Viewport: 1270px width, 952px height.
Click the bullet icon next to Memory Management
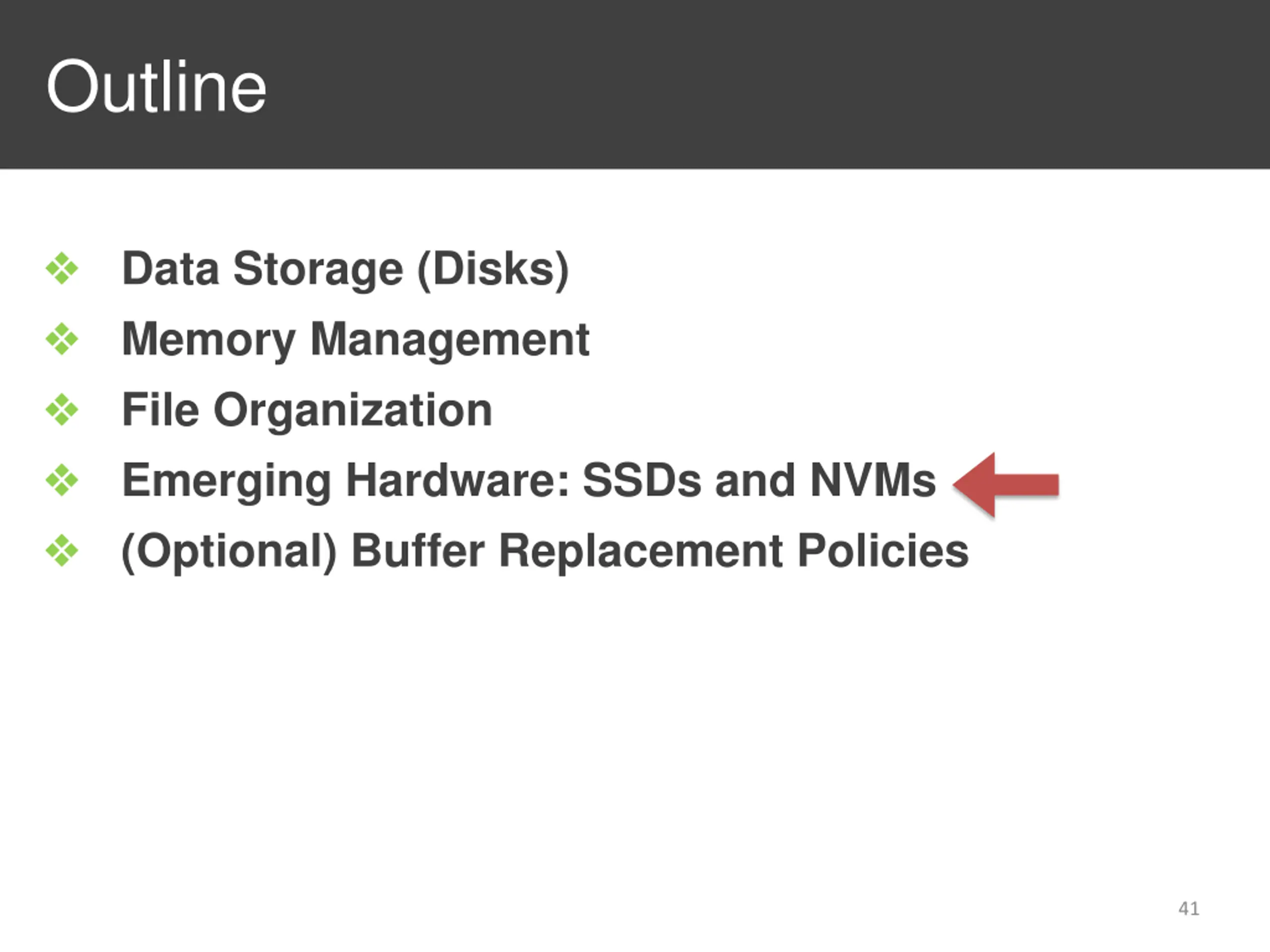[62, 339]
